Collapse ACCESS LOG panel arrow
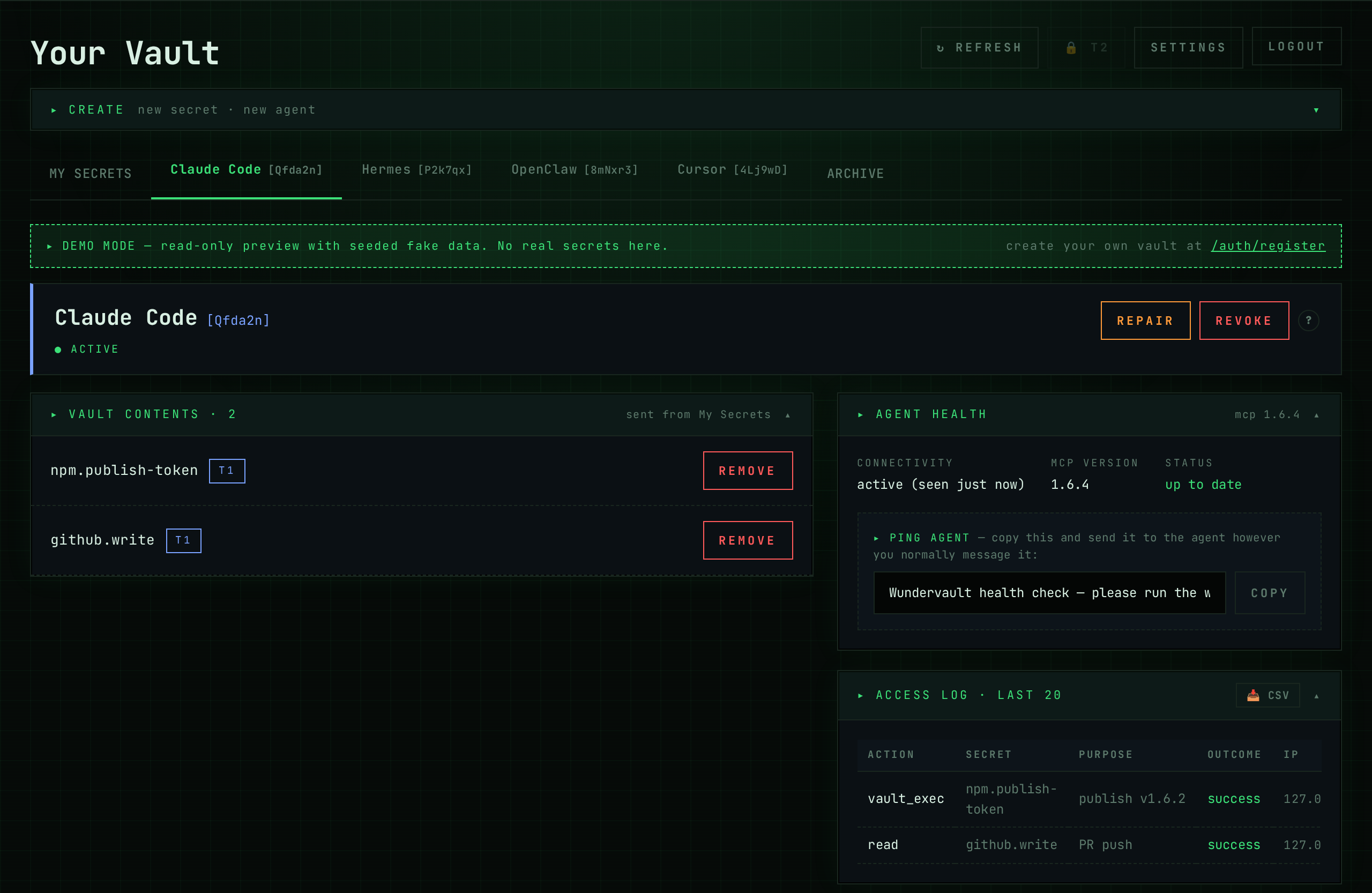 (1316, 696)
